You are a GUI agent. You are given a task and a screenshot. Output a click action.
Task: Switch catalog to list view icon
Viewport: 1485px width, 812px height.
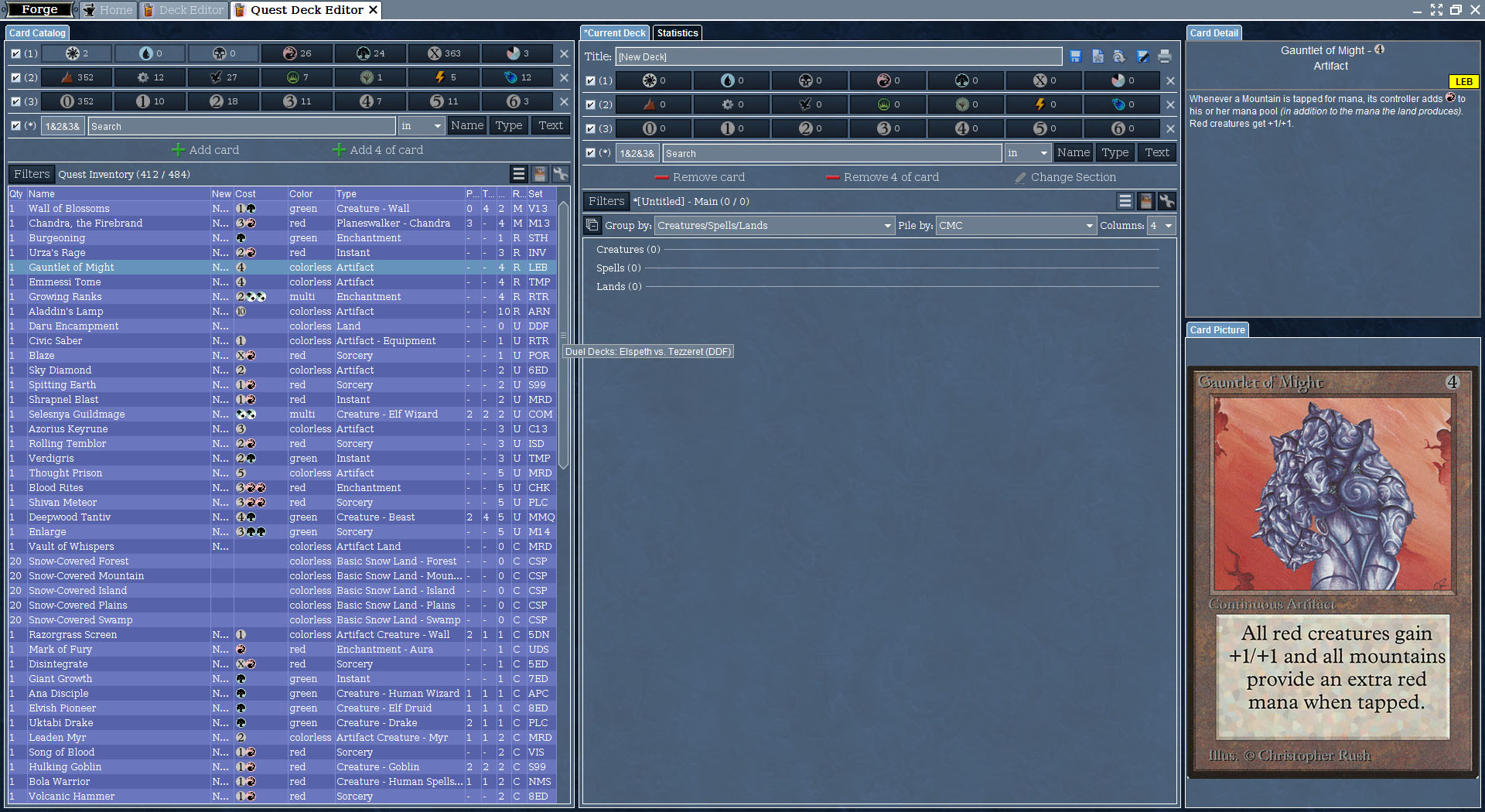(x=519, y=174)
